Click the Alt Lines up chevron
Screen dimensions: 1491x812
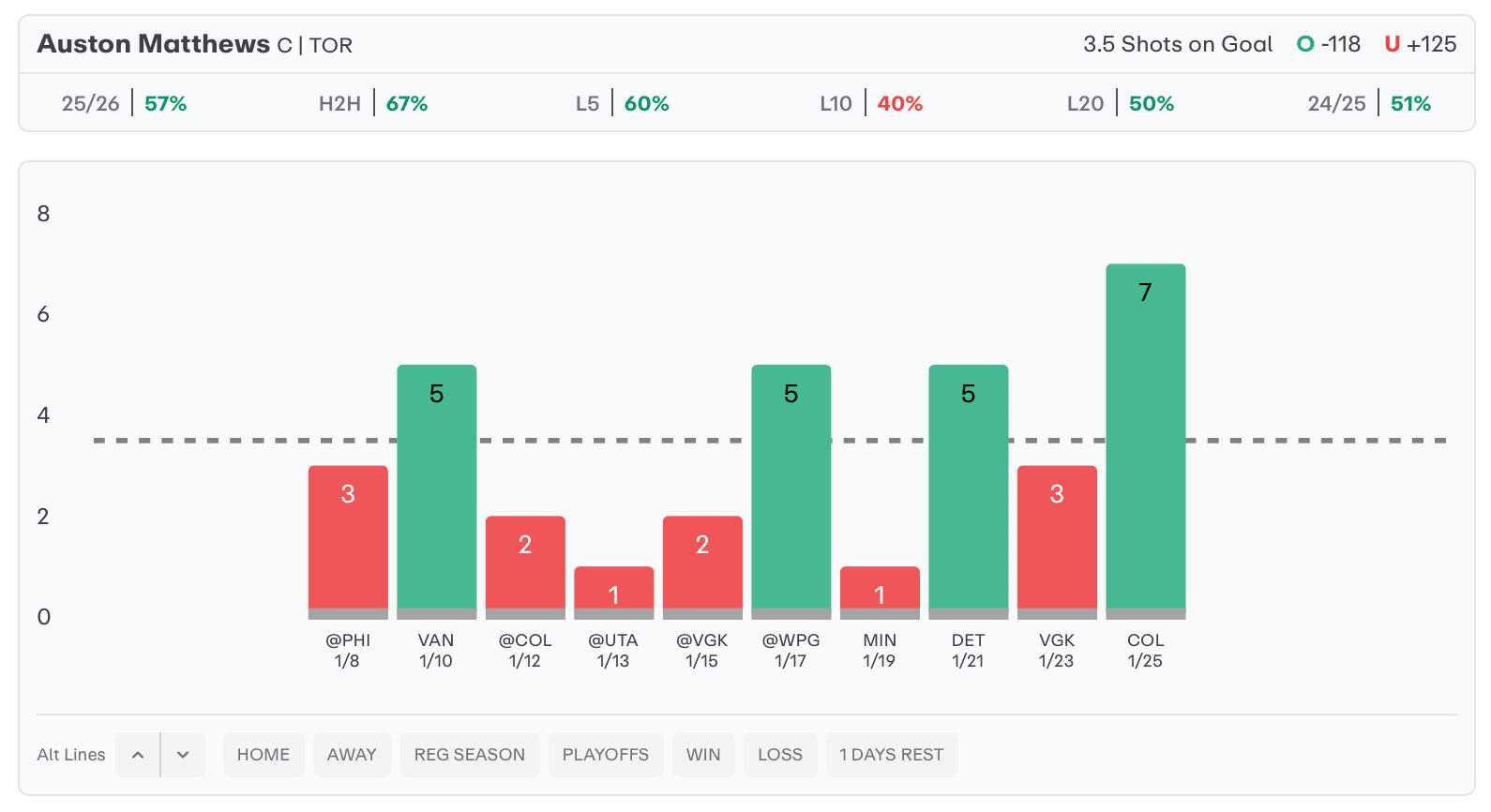click(x=138, y=755)
